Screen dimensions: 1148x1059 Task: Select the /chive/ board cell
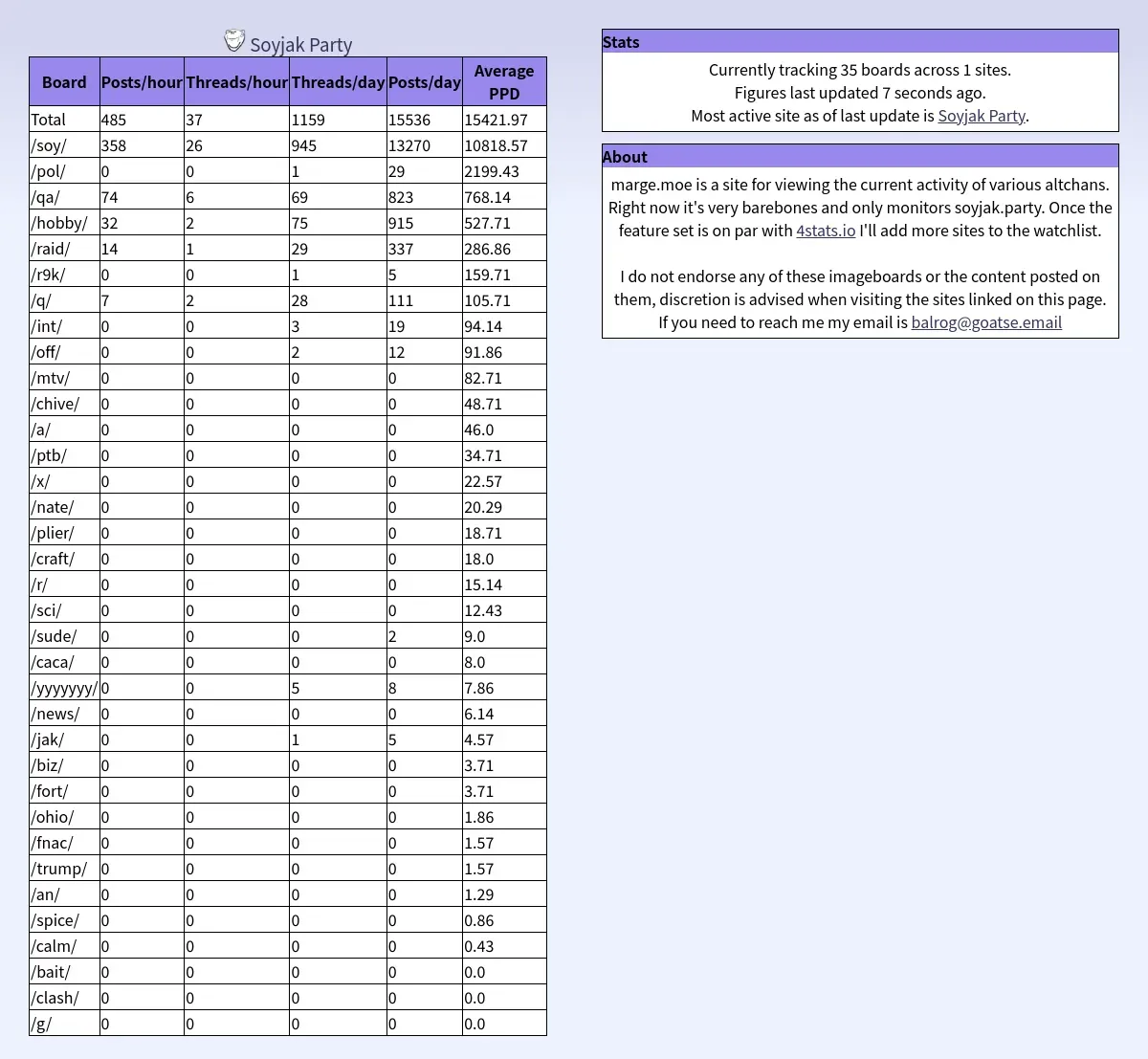coord(64,404)
